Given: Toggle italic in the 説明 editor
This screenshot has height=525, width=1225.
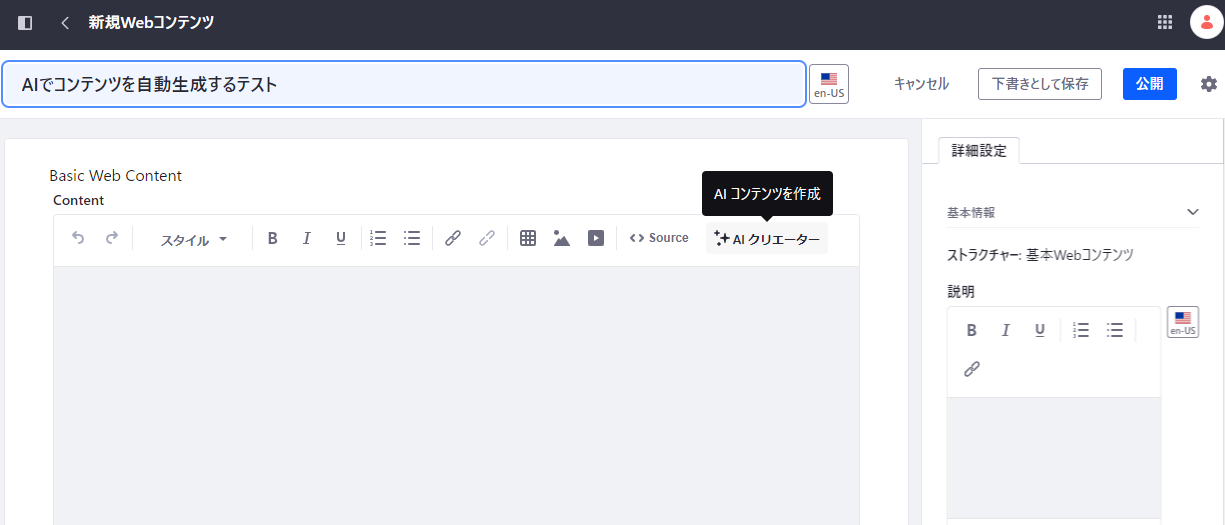Looking at the screenshot, I should point(1006,330).
